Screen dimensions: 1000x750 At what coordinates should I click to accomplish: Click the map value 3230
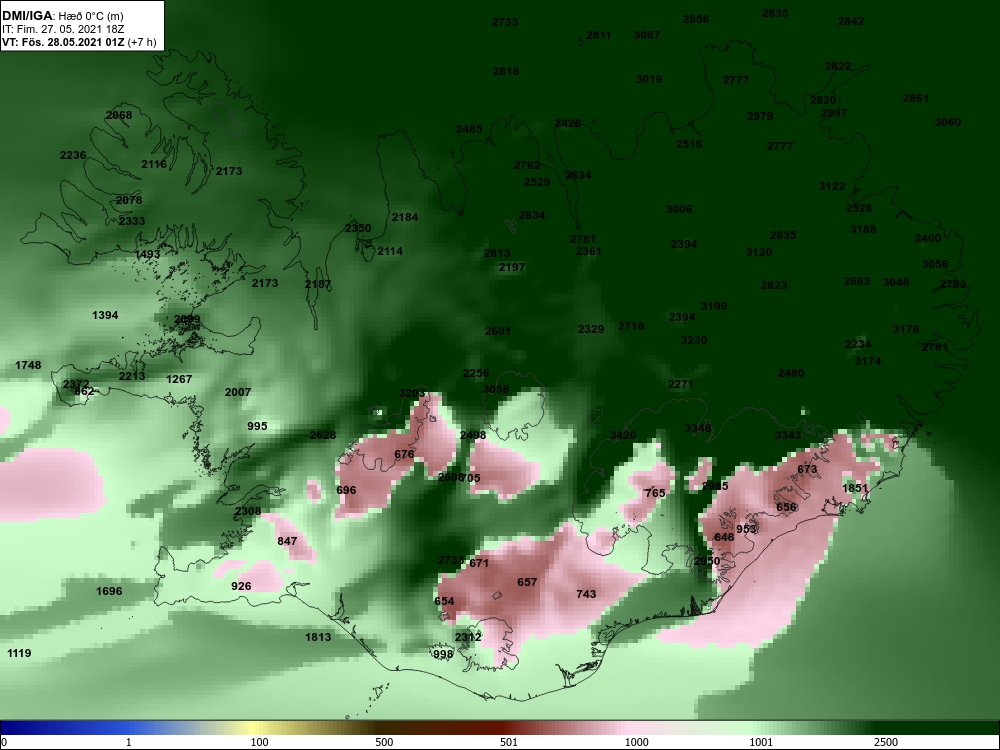[694, 341]
